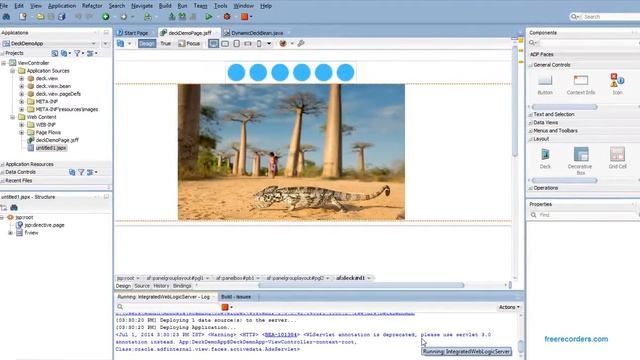Click the green navigate Back icon
The height and width of the screenshot is (360, 640).
coord(106,17)
